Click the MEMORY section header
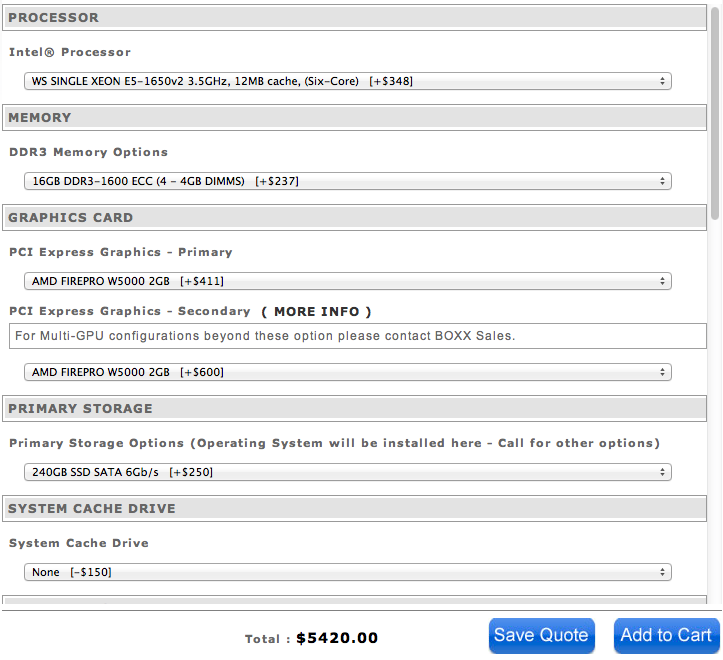This screenshot has width=723, height=660. point(354,118)
